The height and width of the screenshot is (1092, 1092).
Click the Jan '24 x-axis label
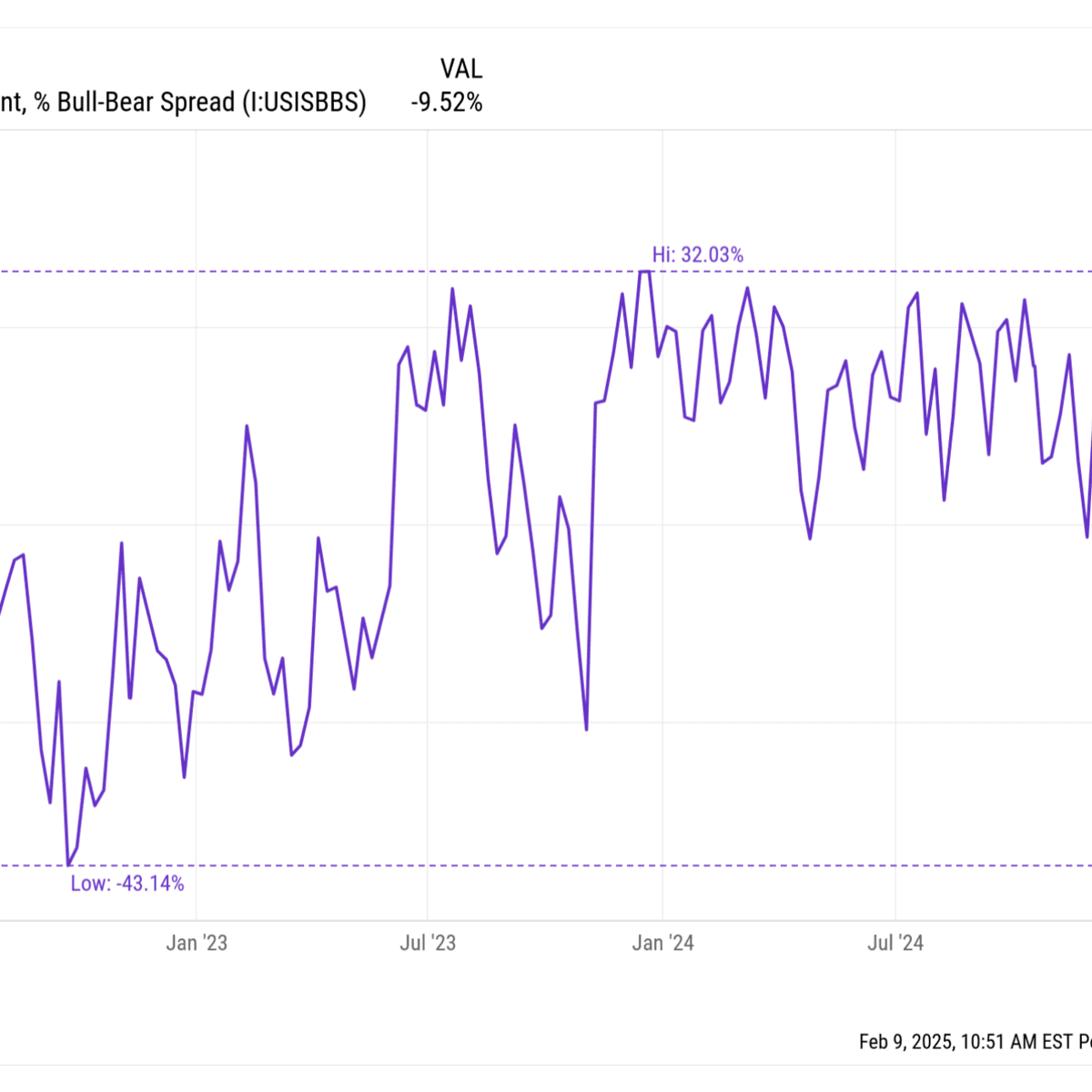pyautogui.click(x=662, y=943)
